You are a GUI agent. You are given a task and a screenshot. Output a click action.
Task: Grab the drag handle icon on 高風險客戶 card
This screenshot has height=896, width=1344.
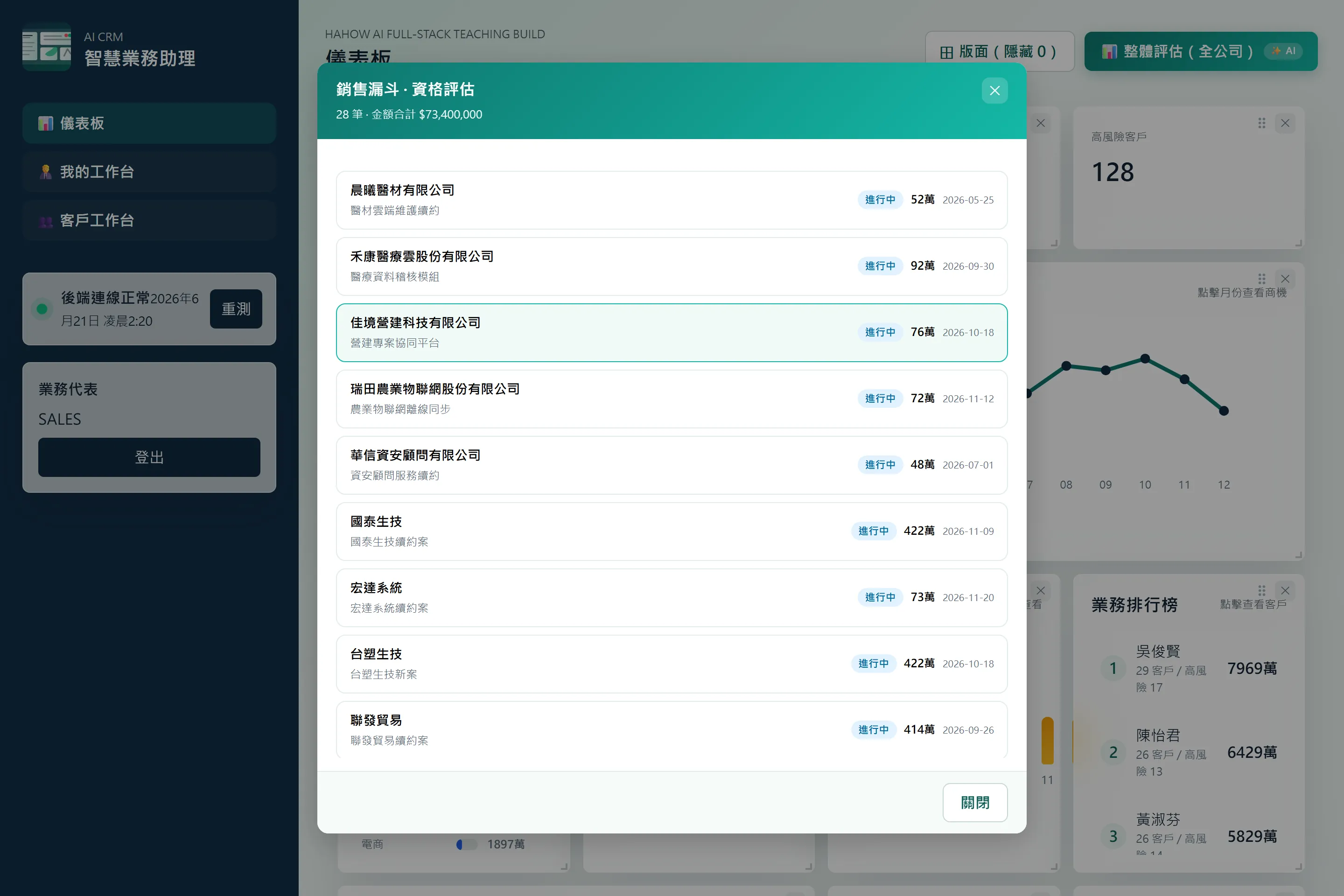click(1262, 123)
